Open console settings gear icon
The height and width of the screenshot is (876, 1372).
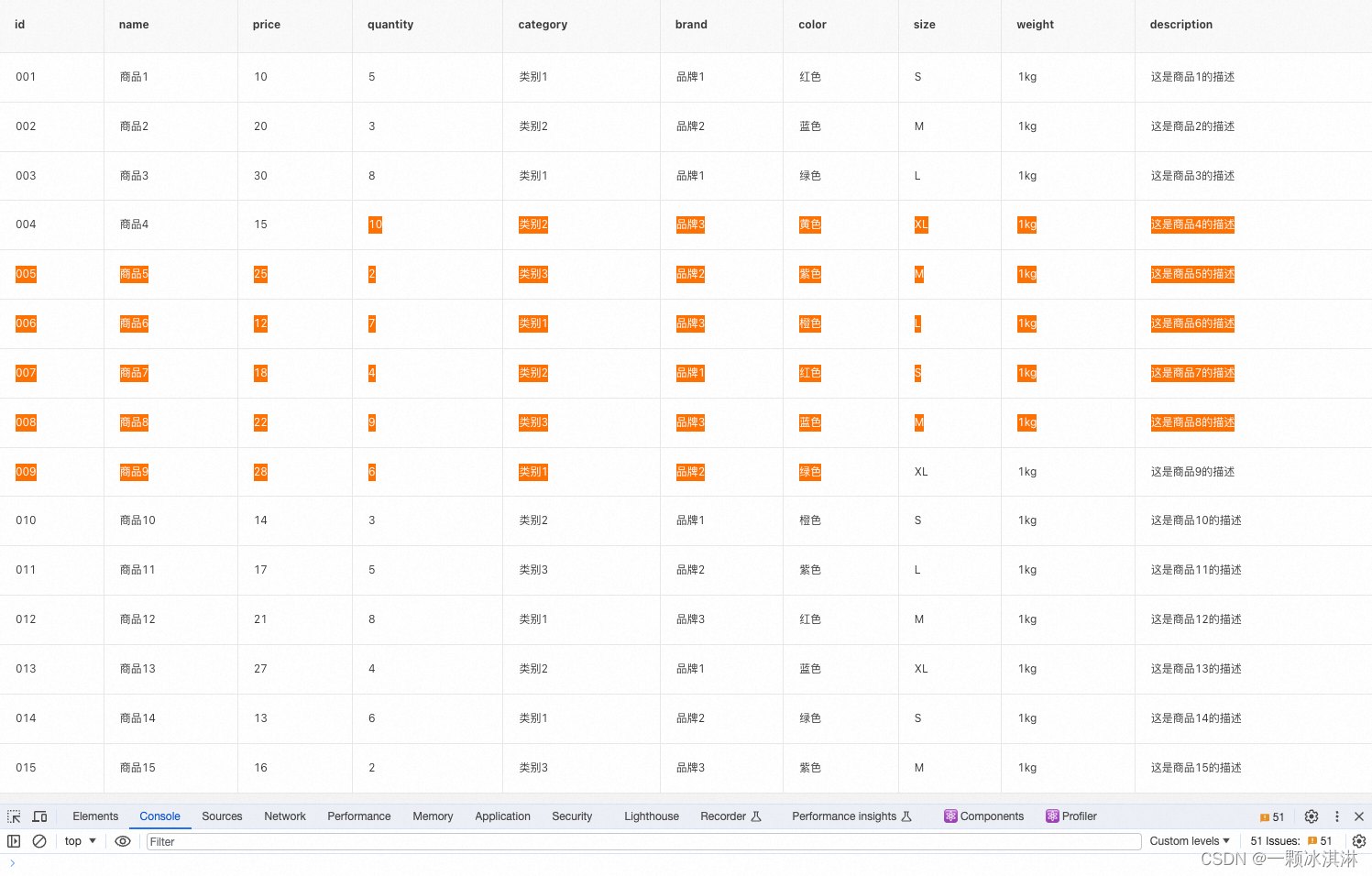tap(1359, 841)
